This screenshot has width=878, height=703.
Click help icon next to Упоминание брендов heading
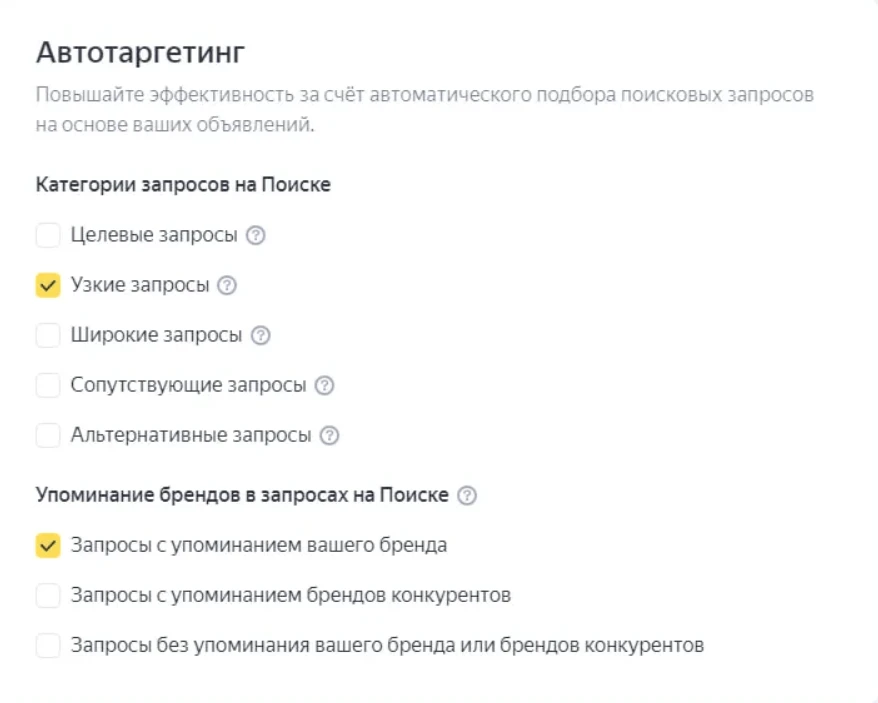[x=467, y=495]
